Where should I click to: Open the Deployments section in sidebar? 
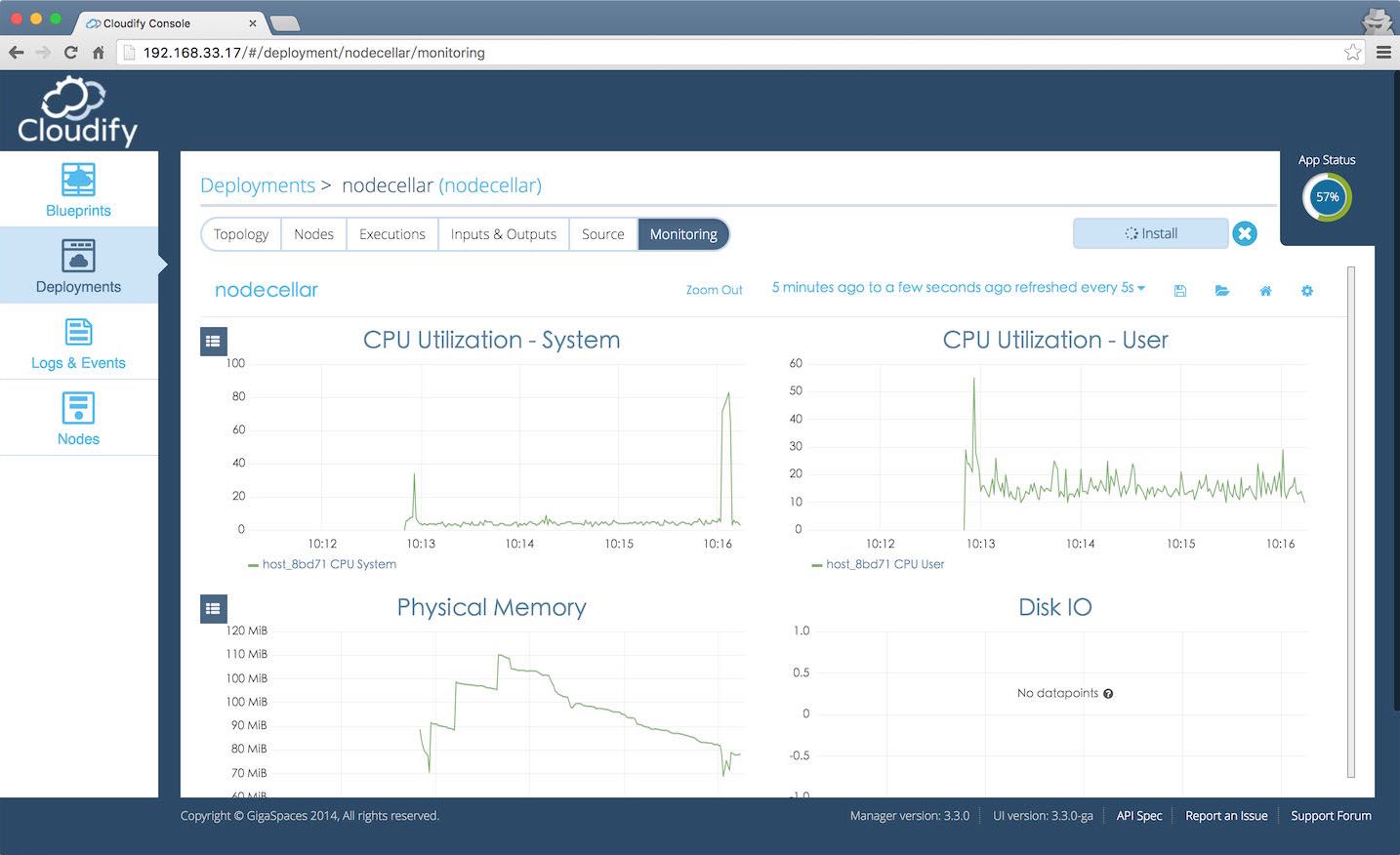(78, 265)
